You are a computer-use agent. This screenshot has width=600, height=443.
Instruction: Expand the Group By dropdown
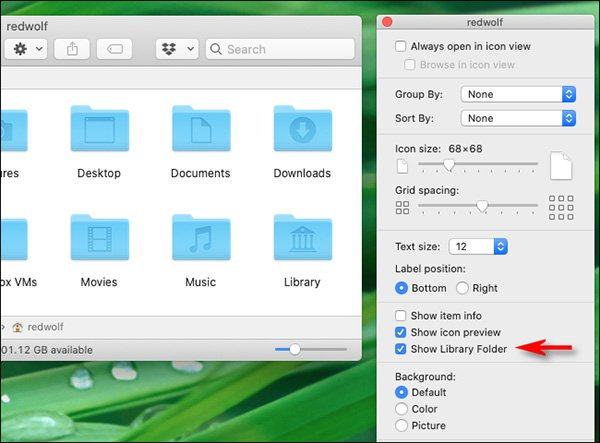click(518, 94)
